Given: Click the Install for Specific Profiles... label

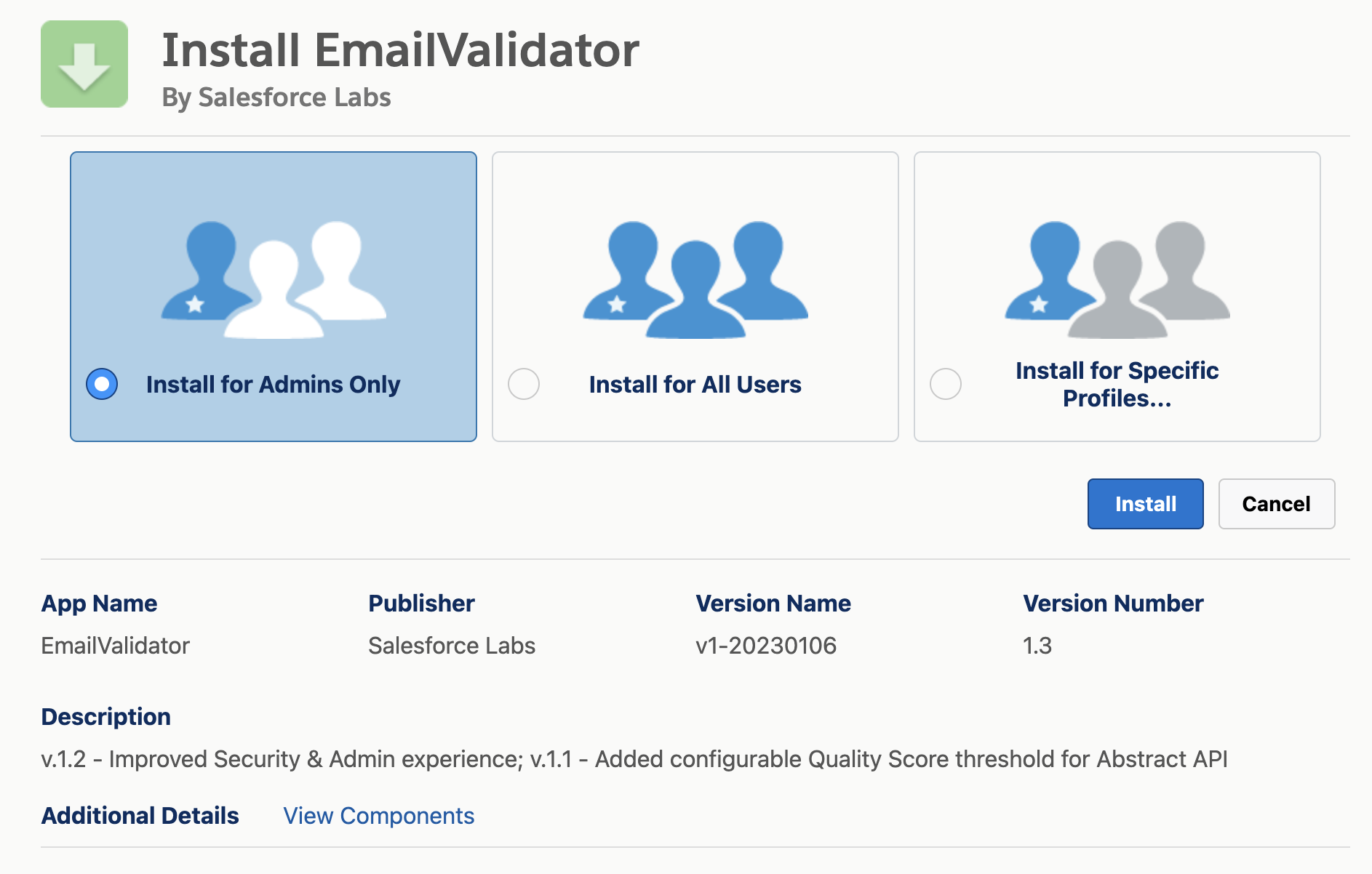Looking at the screenshot, I should [x=1117, y=385].
